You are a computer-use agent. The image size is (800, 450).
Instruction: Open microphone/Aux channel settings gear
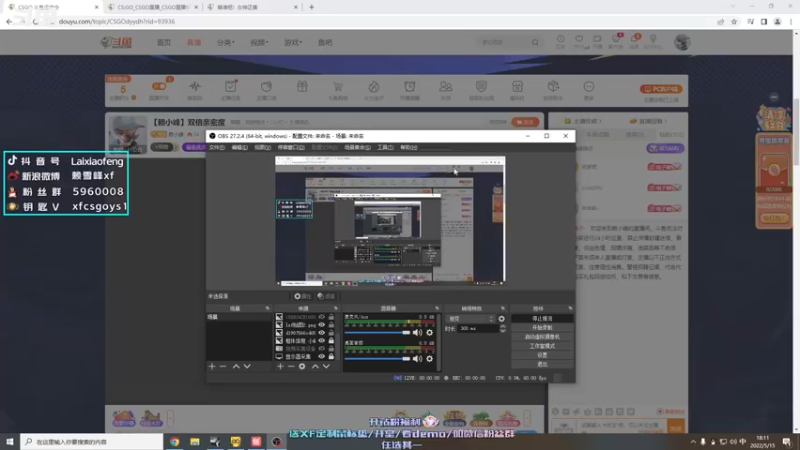point(430,333)
